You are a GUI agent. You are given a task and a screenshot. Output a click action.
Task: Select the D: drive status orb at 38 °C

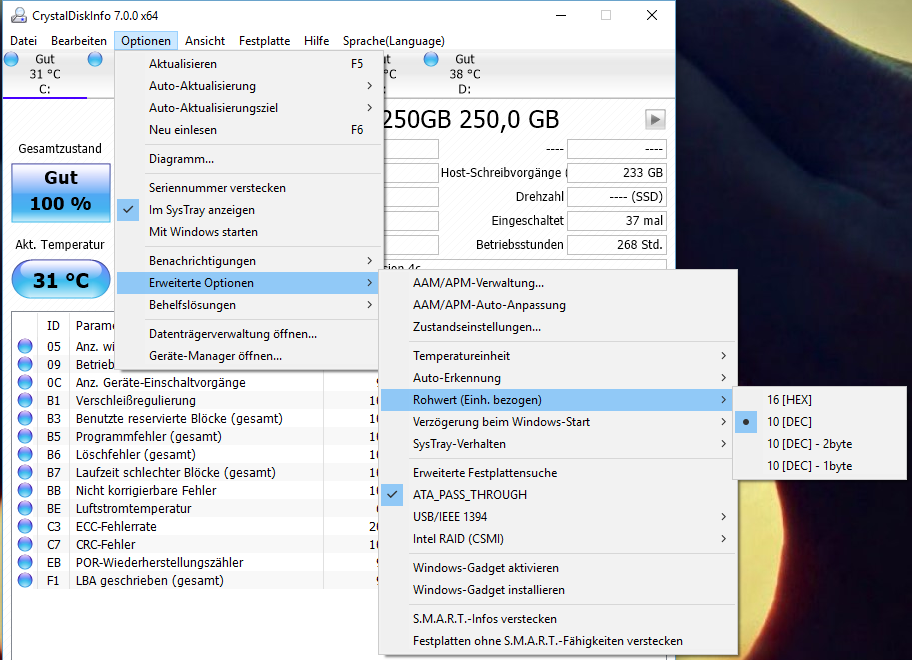point(431,59)
